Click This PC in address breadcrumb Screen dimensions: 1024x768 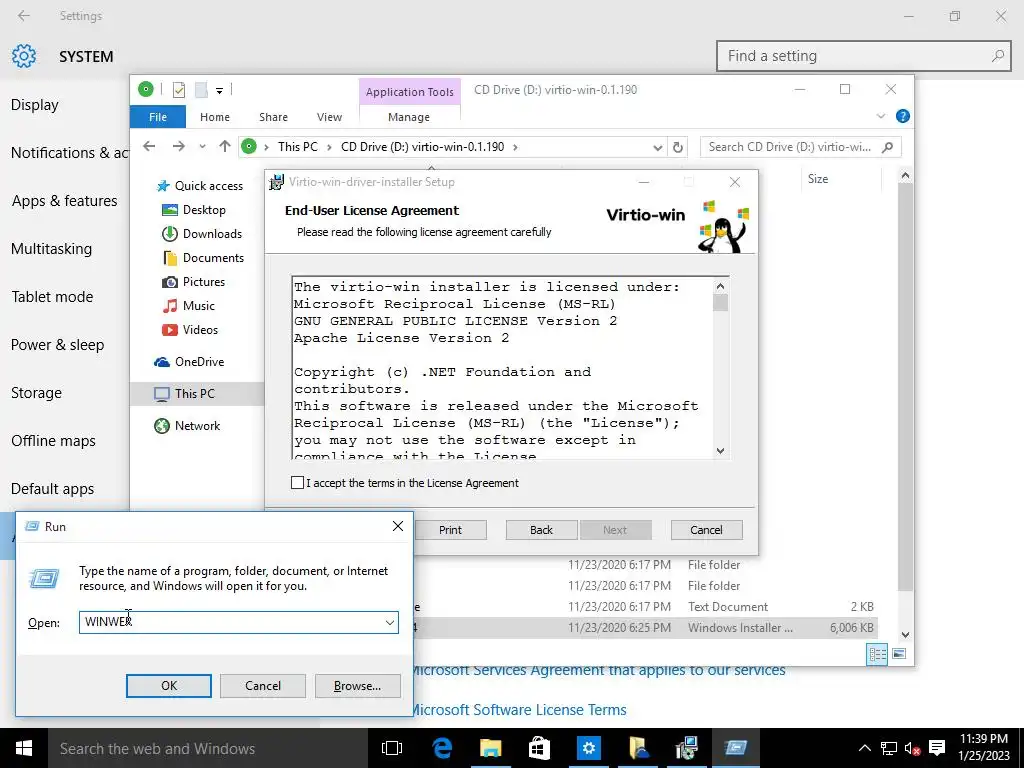[298, 147]
